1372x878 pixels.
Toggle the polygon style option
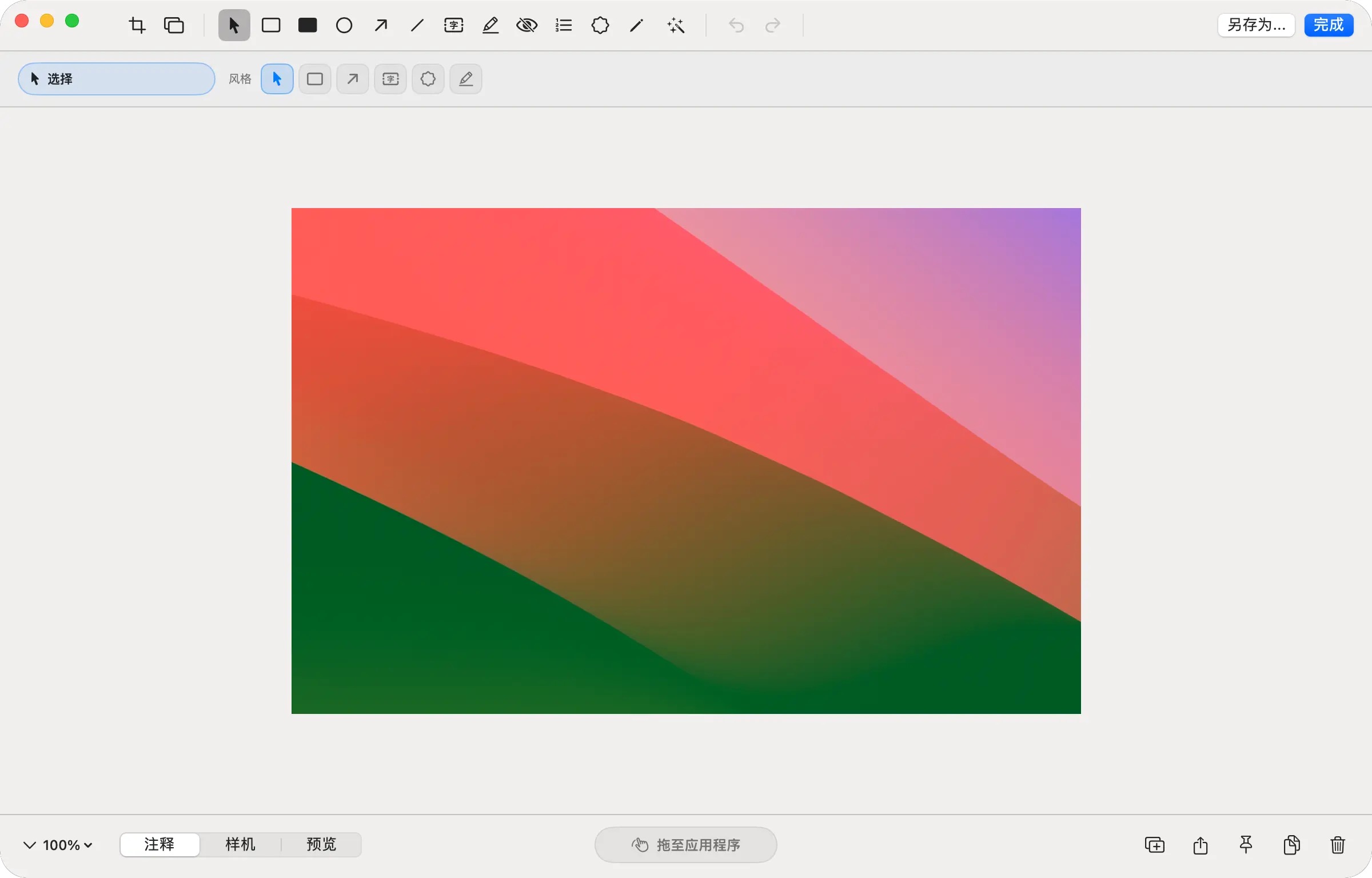[x=428, y=79]
